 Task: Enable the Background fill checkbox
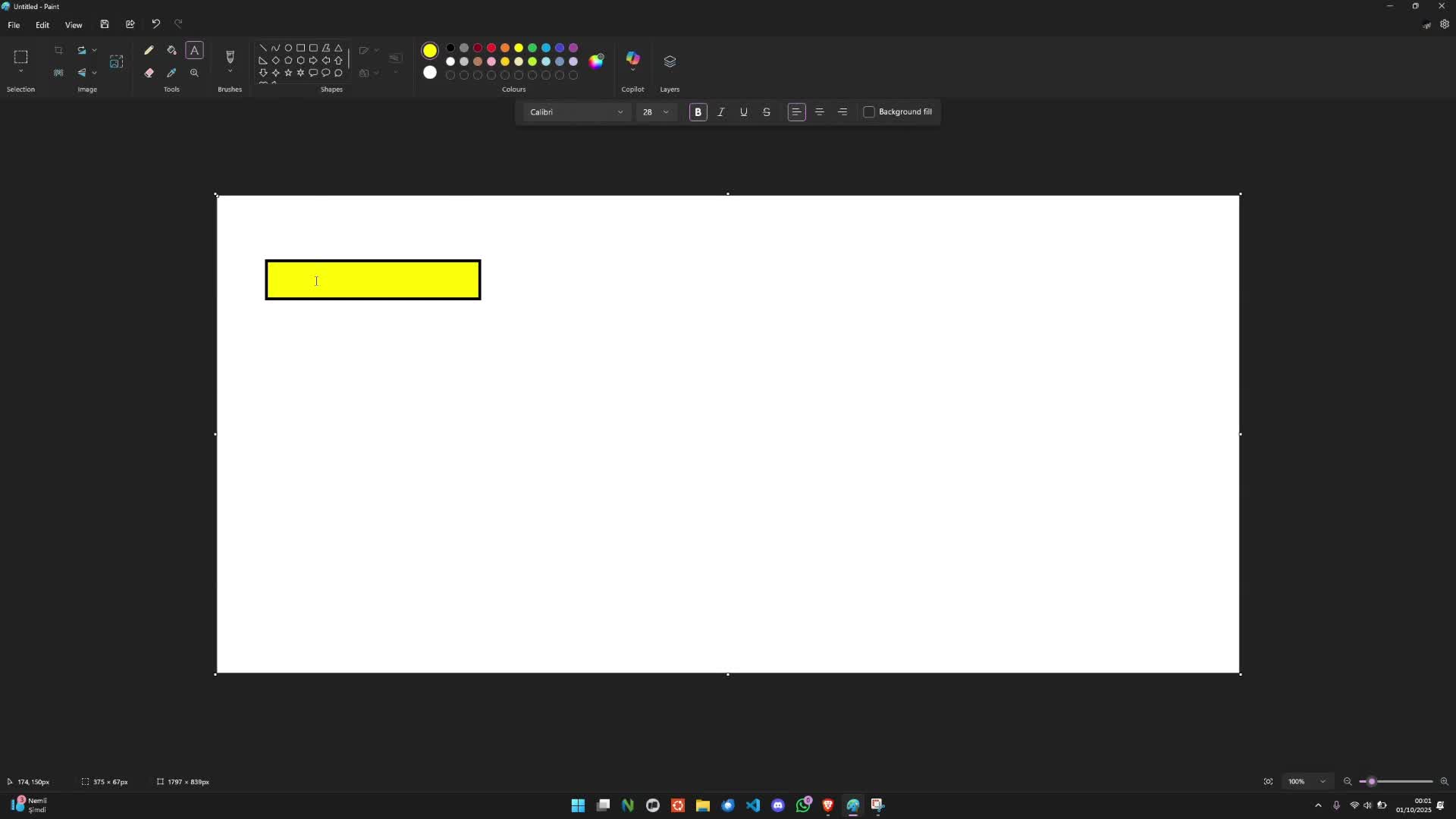point(869,112)
